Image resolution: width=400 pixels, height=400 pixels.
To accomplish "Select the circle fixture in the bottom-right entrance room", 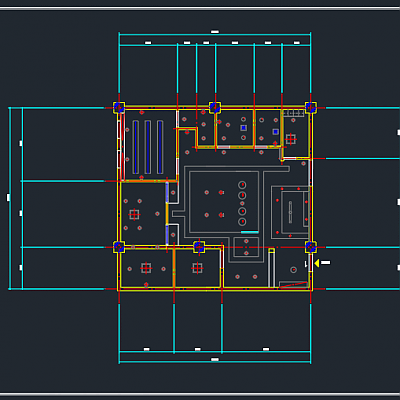I will point(293,270).
